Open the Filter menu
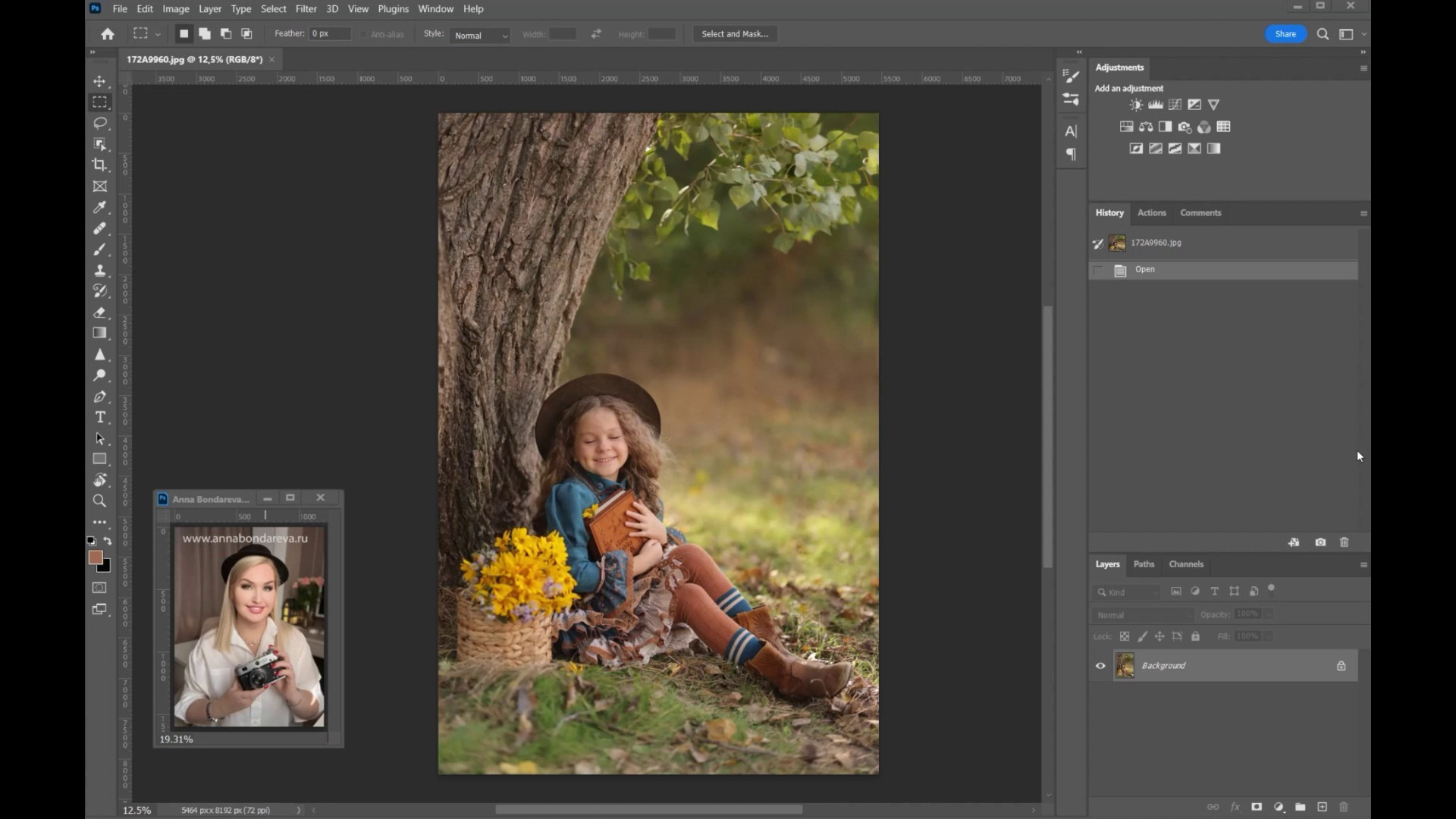Viewport: 1456px width, 819px height. click(x=306, y=9)
